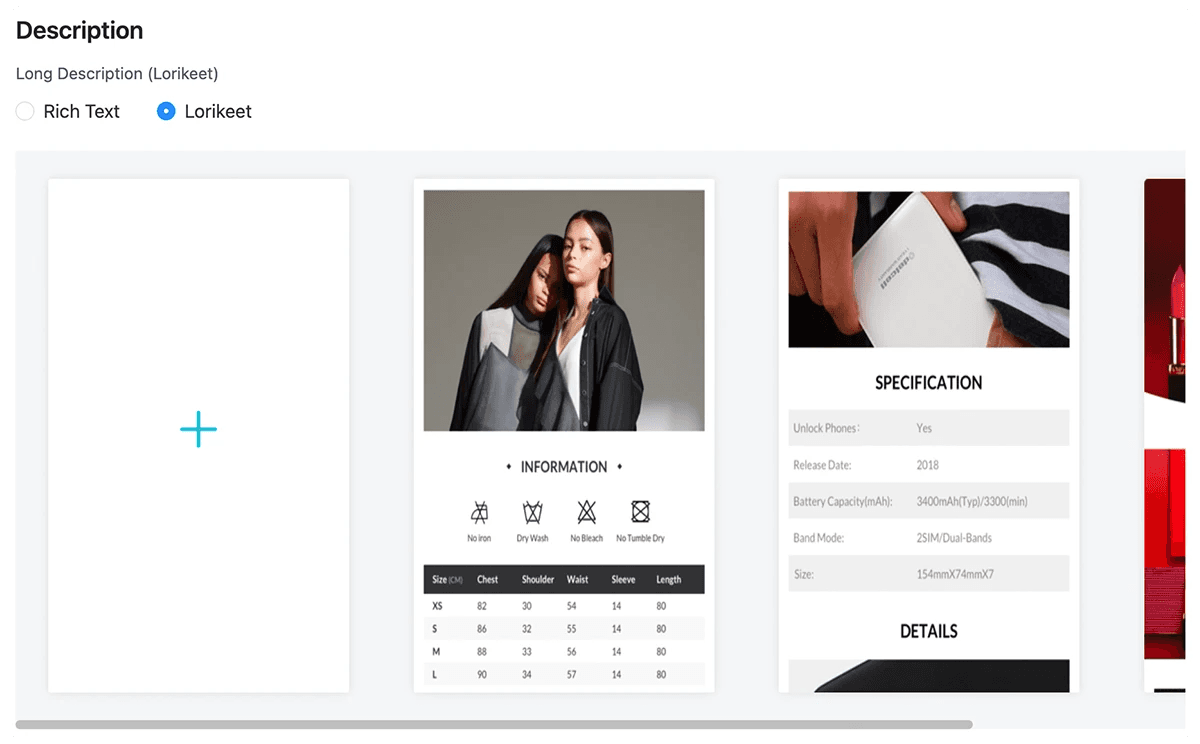Click the size chart header row
The image size is (1200, 744).
564,579
